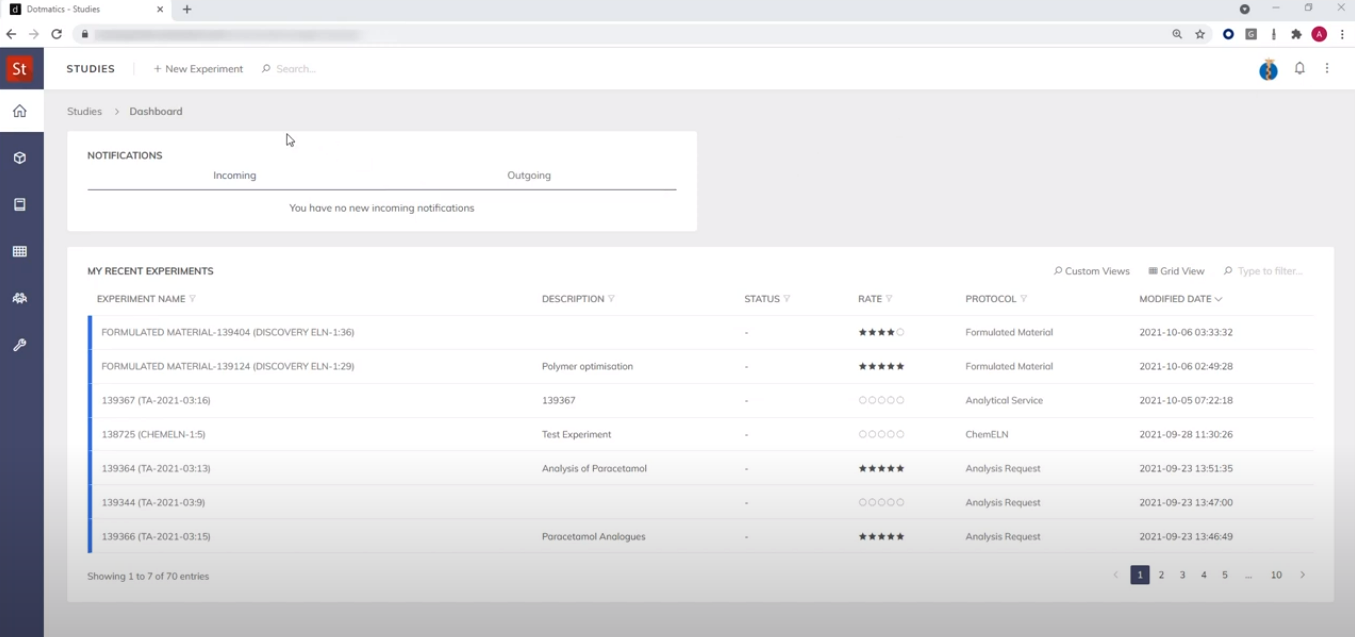Image resolution: width=1355 pixels, height=637 pixels.
Task: Open Custom Views
Action: coord(1092,270)
